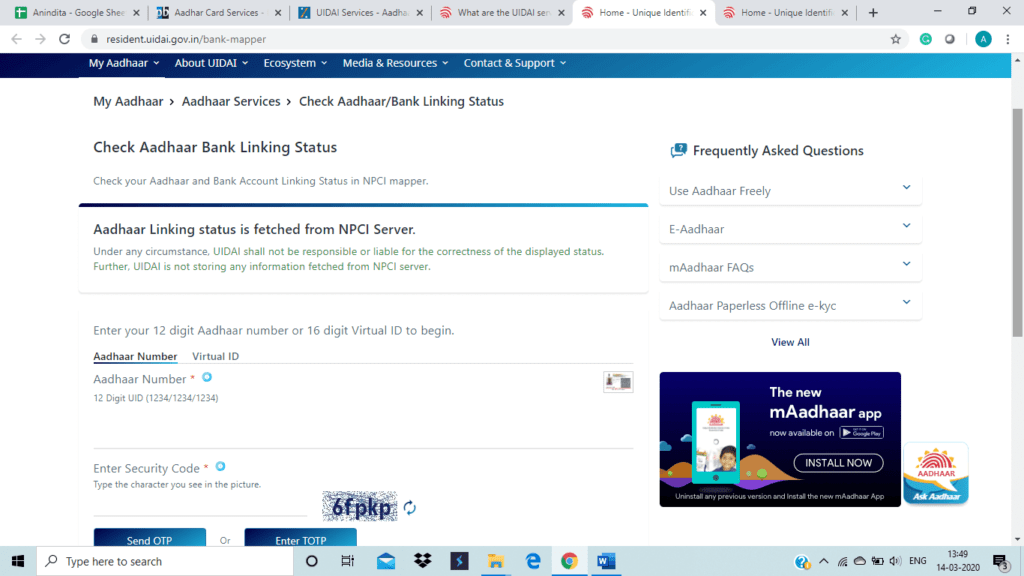Open the Ask Aadhaar chatbot icon
The width and height of the screenshot is (1024, 576).
click(935, 472)
